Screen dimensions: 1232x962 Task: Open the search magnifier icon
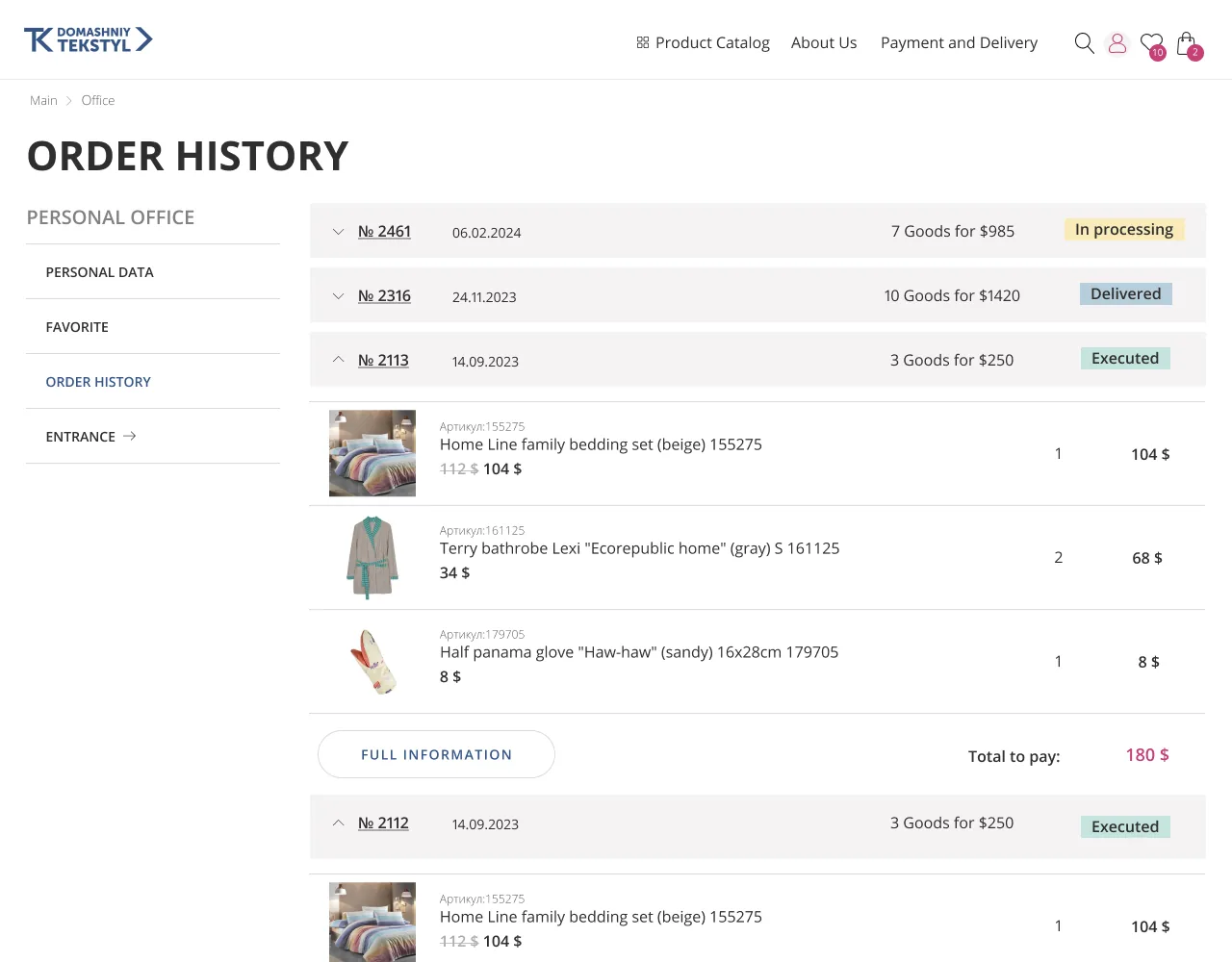pos(1084,43)
